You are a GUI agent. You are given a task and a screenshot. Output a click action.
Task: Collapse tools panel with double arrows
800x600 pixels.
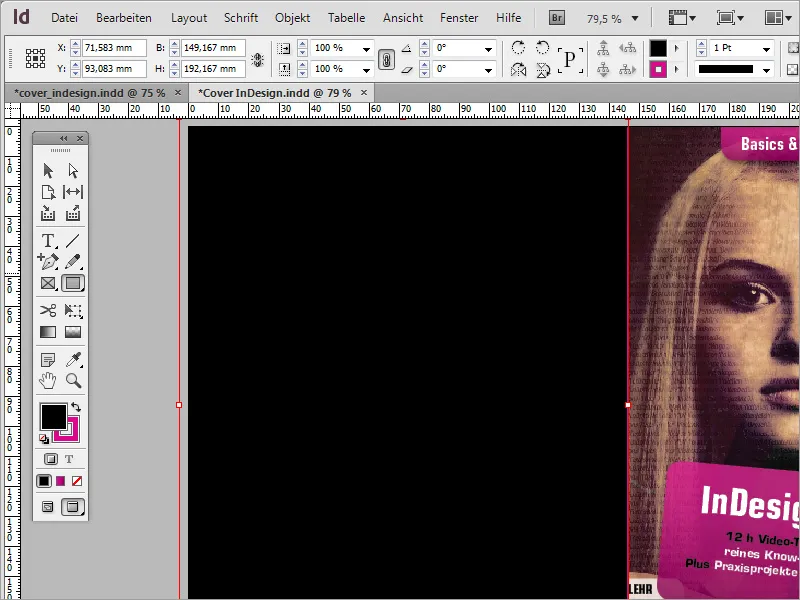[x=63, y=138]
